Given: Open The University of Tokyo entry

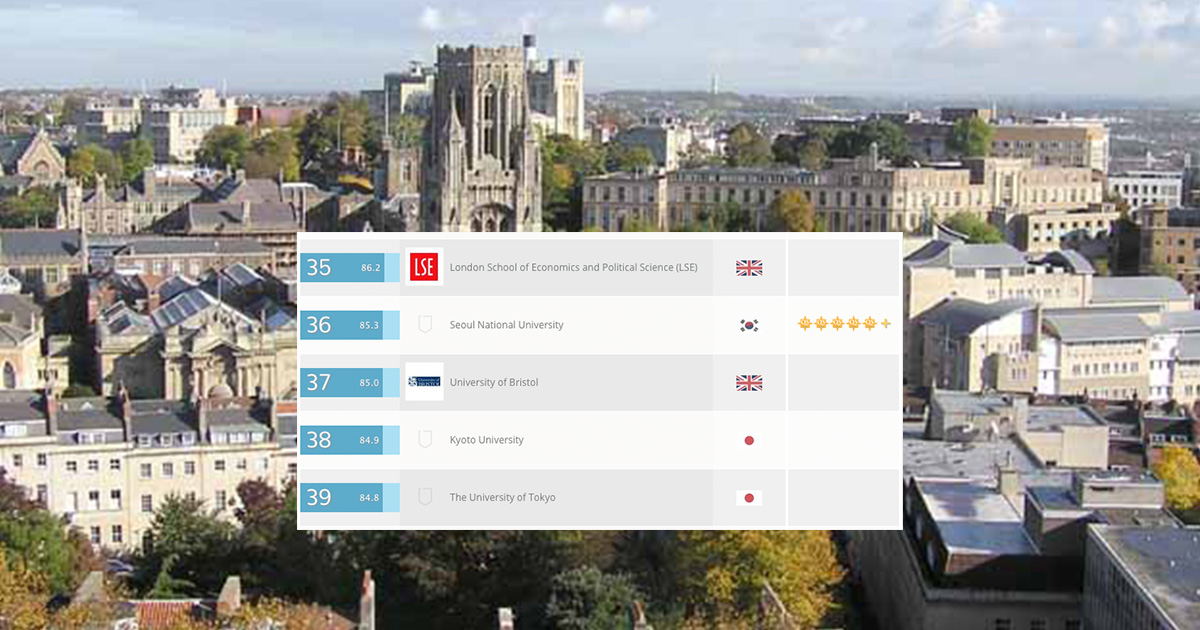Looking at the screenshot, I should pos(502,497).
